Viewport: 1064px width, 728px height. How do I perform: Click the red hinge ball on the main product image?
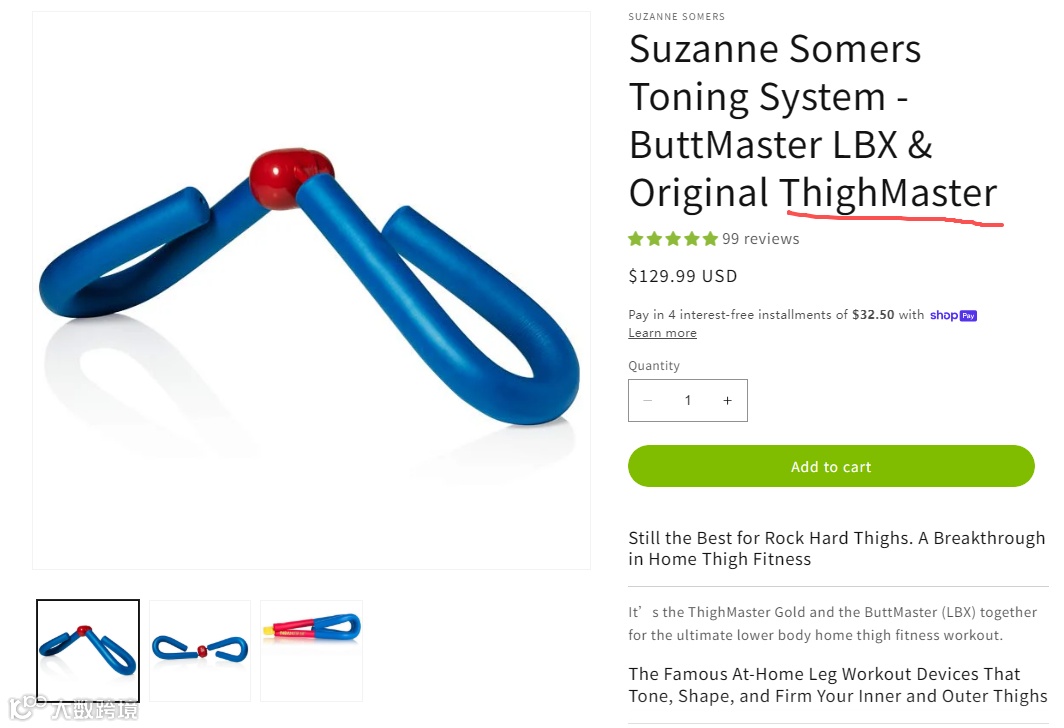pyautogui.click(x=290, y=178)
